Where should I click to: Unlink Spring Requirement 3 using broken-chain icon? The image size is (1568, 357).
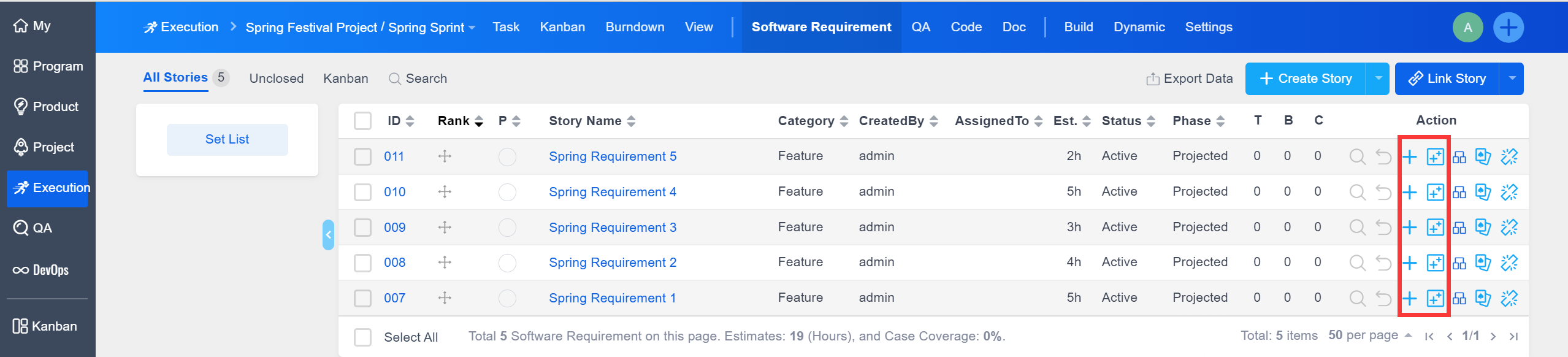point(1509,228)
